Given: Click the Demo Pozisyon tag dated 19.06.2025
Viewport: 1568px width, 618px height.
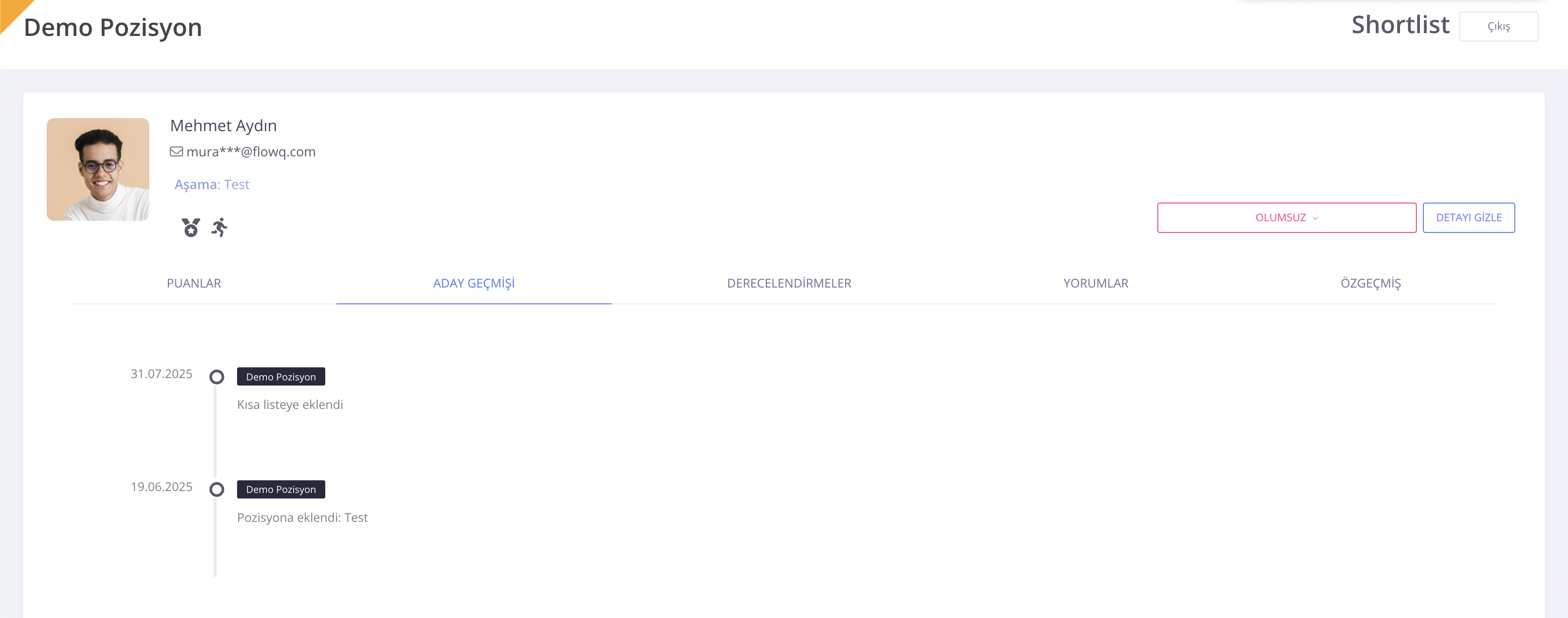Looking at the screenshot, I should 280,489.
